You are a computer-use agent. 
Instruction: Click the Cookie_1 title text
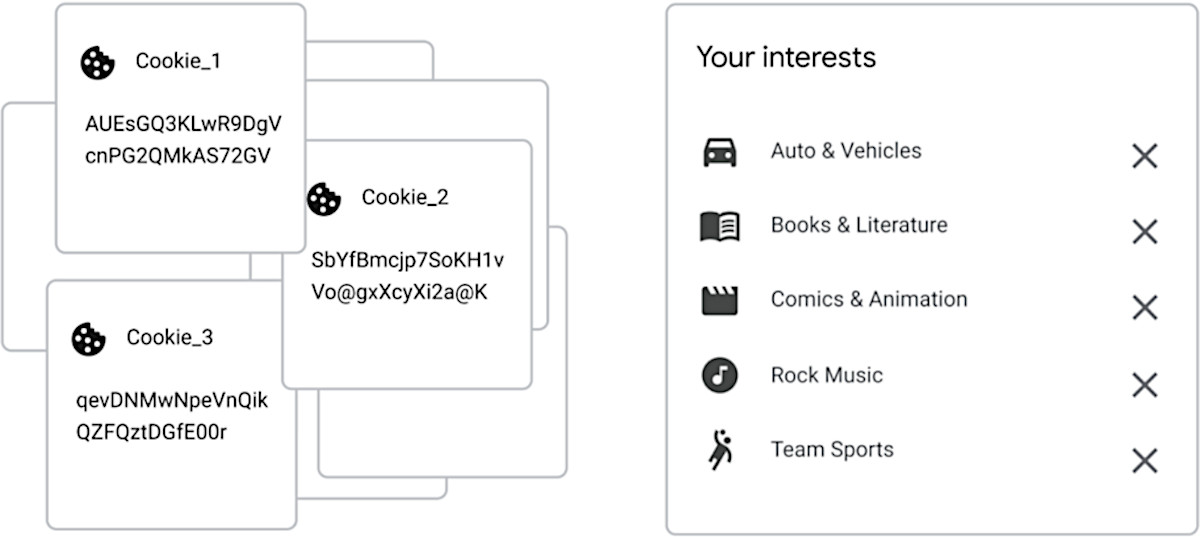(178, 61)
